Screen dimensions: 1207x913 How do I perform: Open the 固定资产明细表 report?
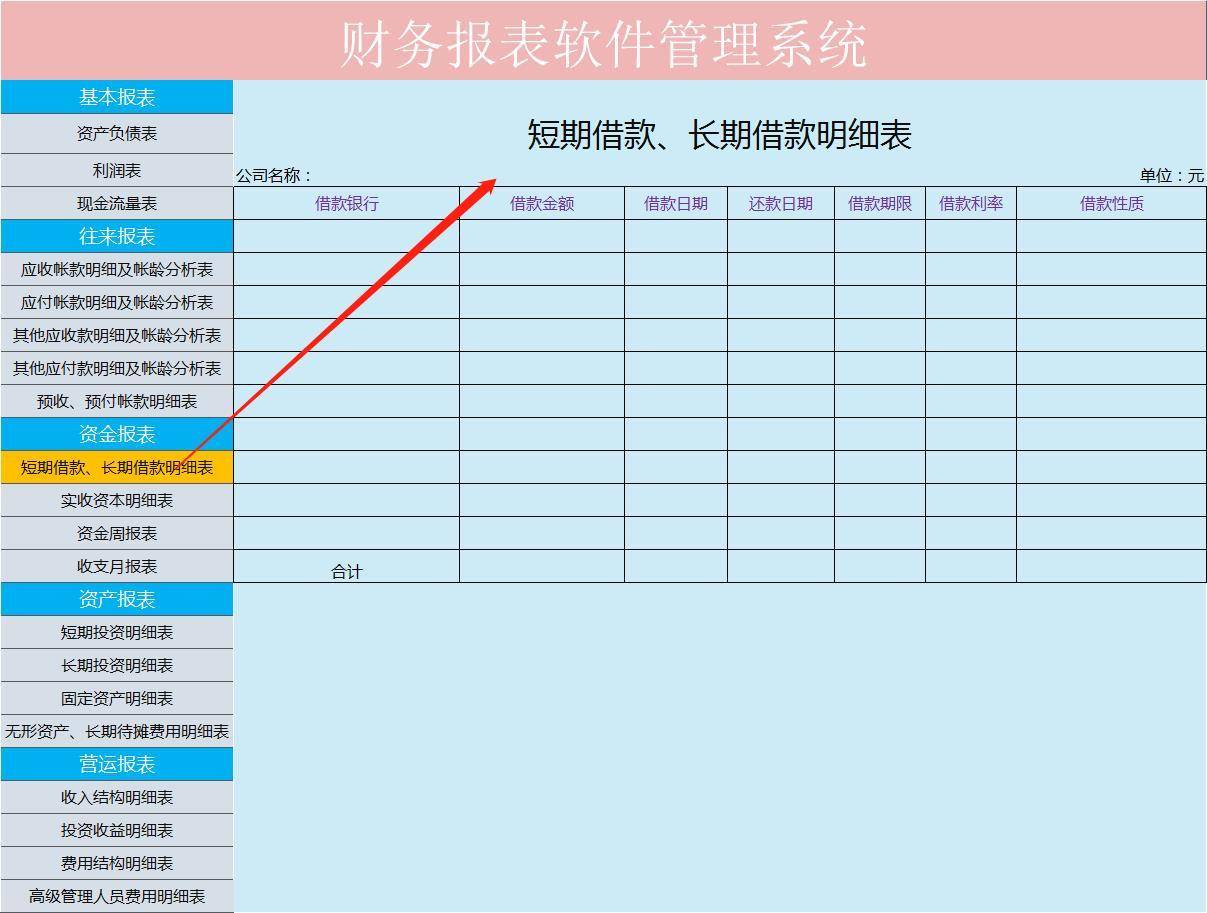[117, 698]
